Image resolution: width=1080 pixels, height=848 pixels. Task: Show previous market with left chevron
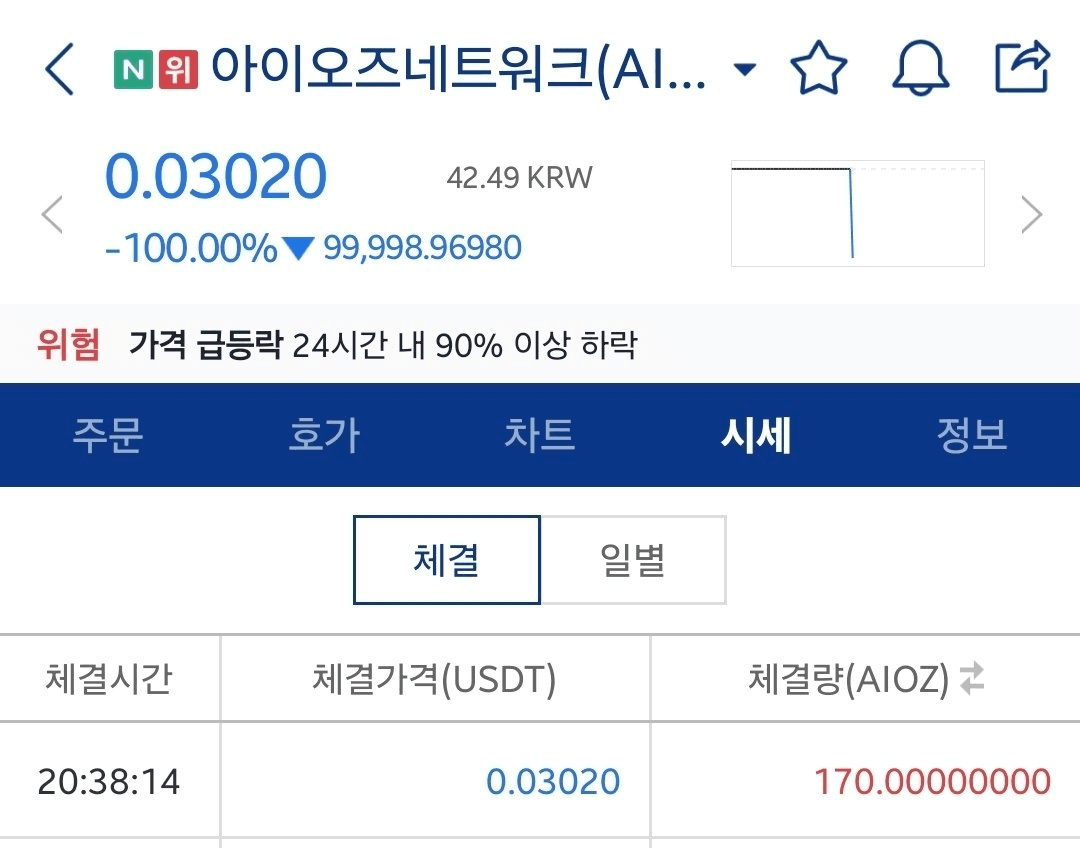click(x=52, y=214)
